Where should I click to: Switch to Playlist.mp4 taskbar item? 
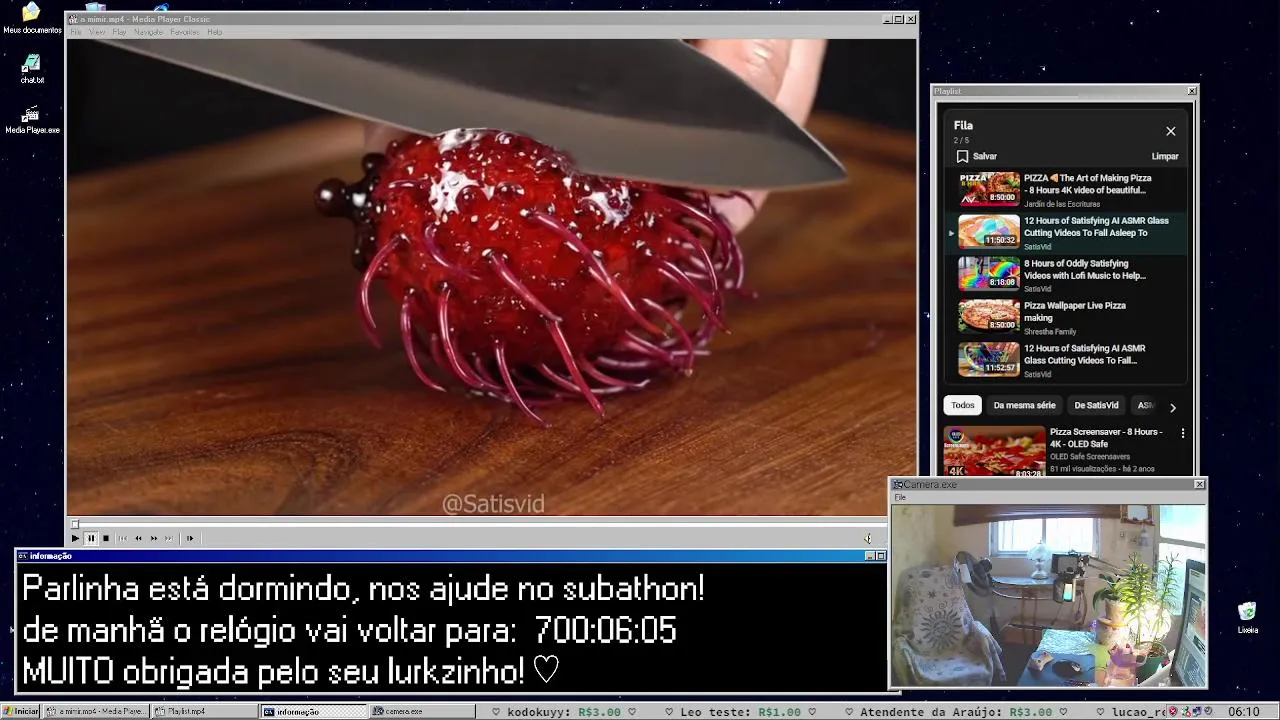coord(205,711)
